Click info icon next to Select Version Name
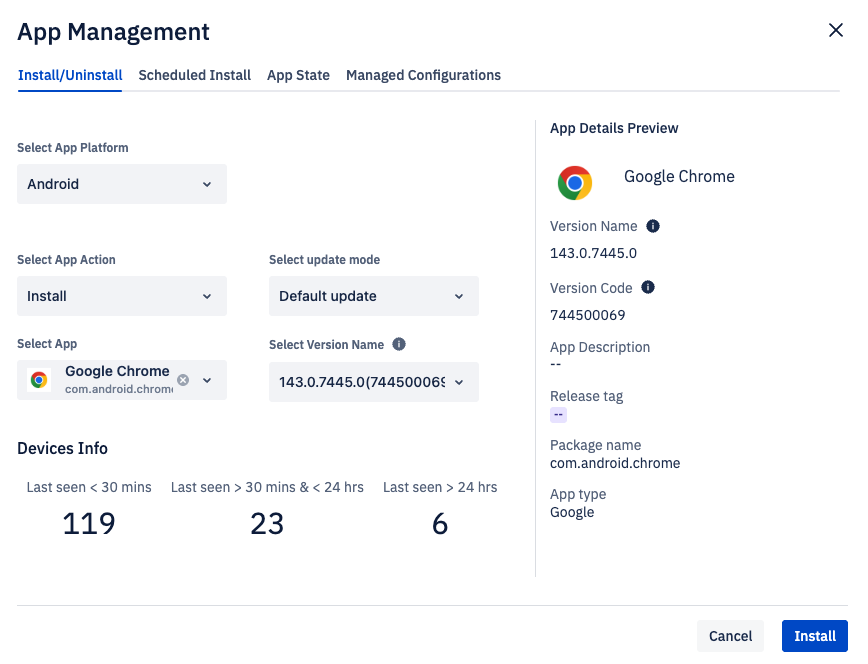 399,344
